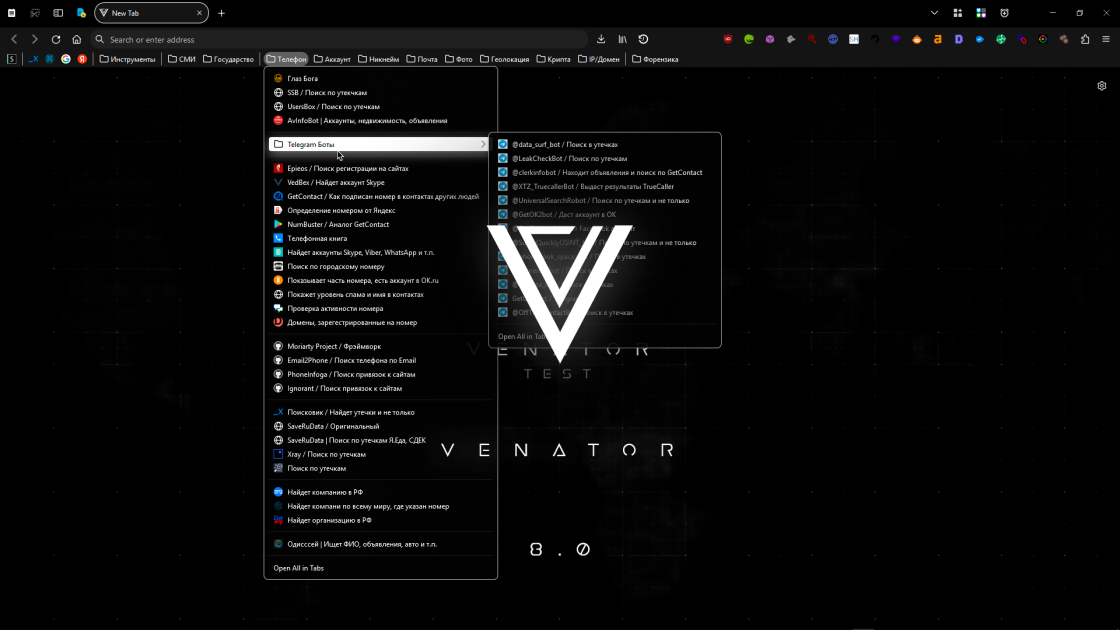Expand the list all tabs chevron
The width and height of the screenshot is (1120, 630).
coord(934,13)
